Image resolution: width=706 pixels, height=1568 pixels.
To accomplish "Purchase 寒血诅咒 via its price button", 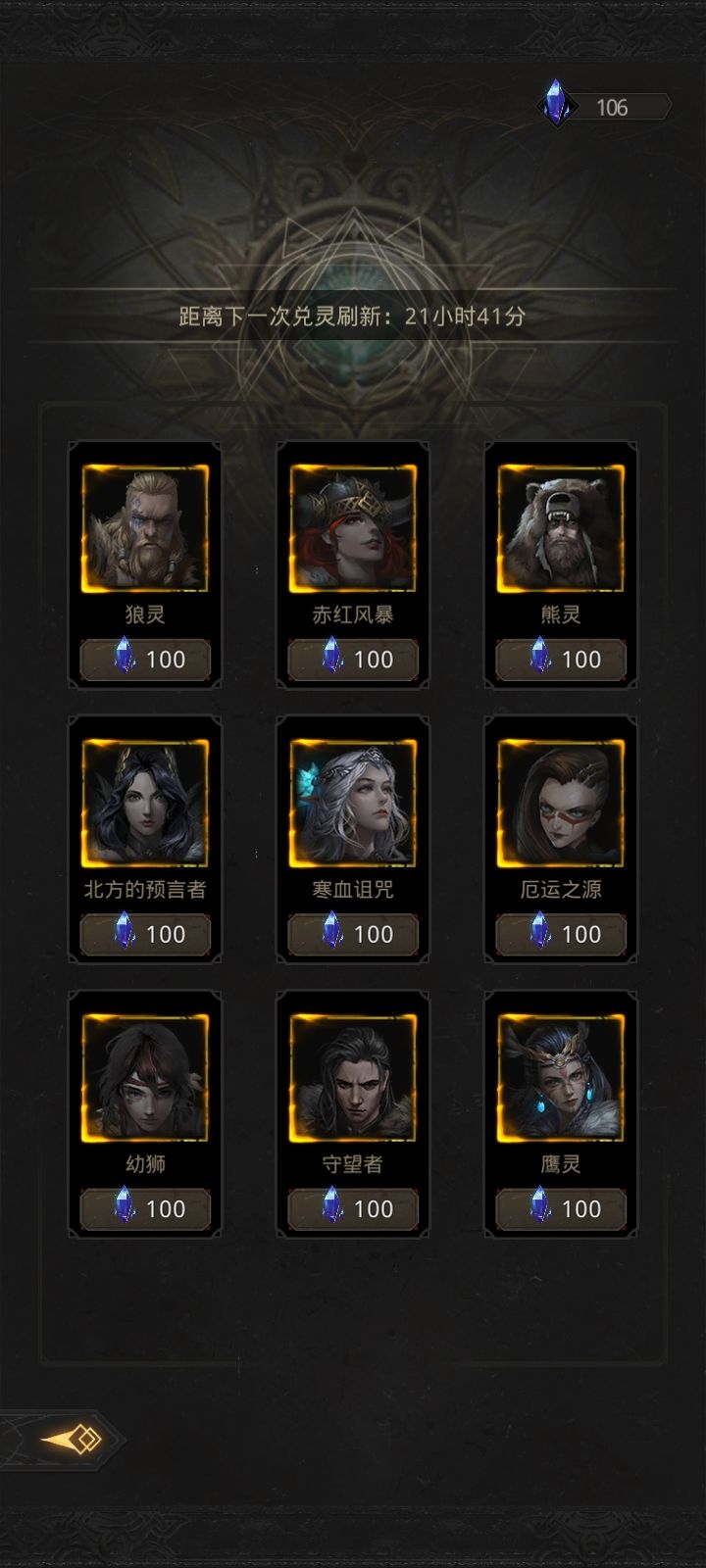I will (x=353, y=934).
